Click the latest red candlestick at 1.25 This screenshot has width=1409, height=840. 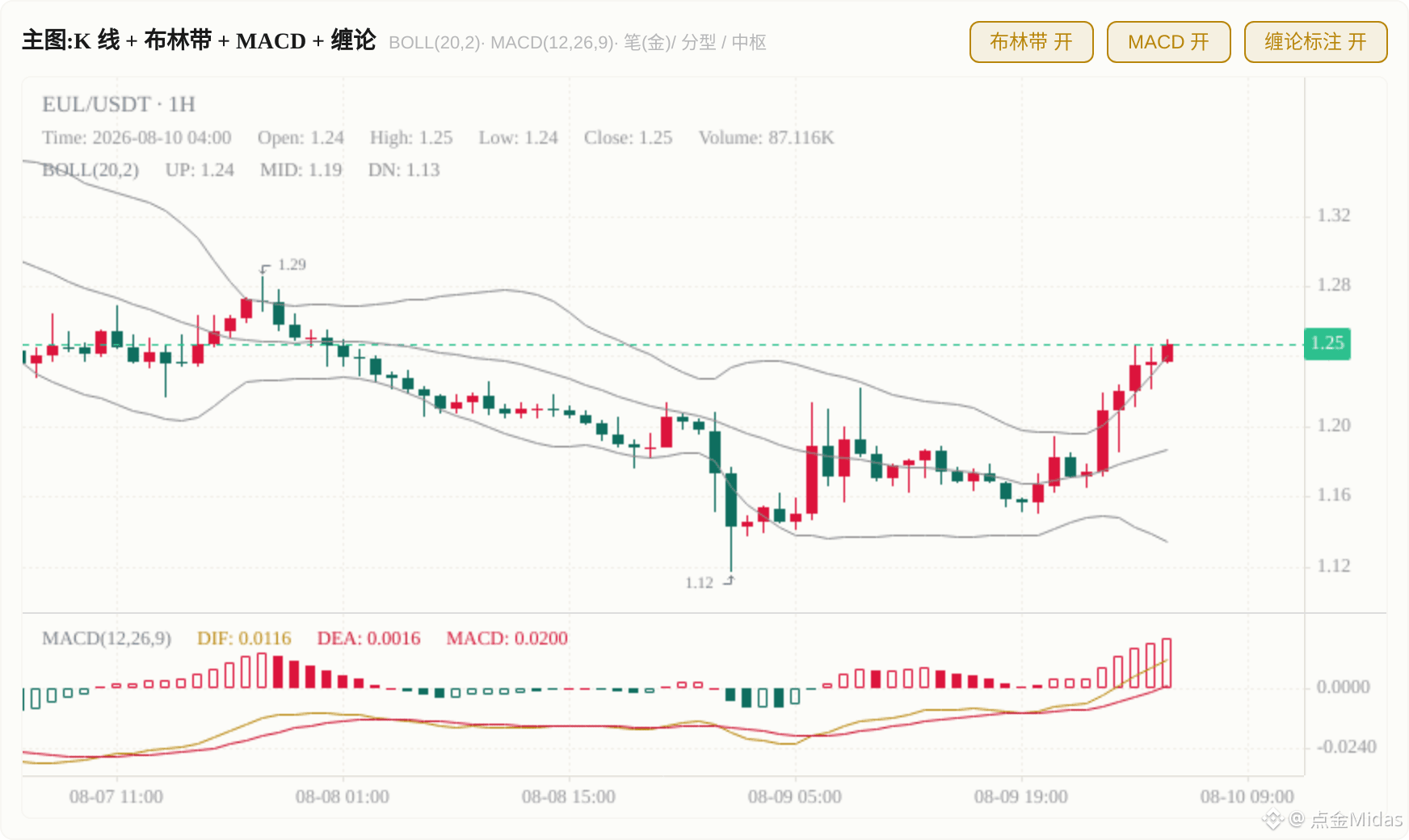coord(1167,352)
